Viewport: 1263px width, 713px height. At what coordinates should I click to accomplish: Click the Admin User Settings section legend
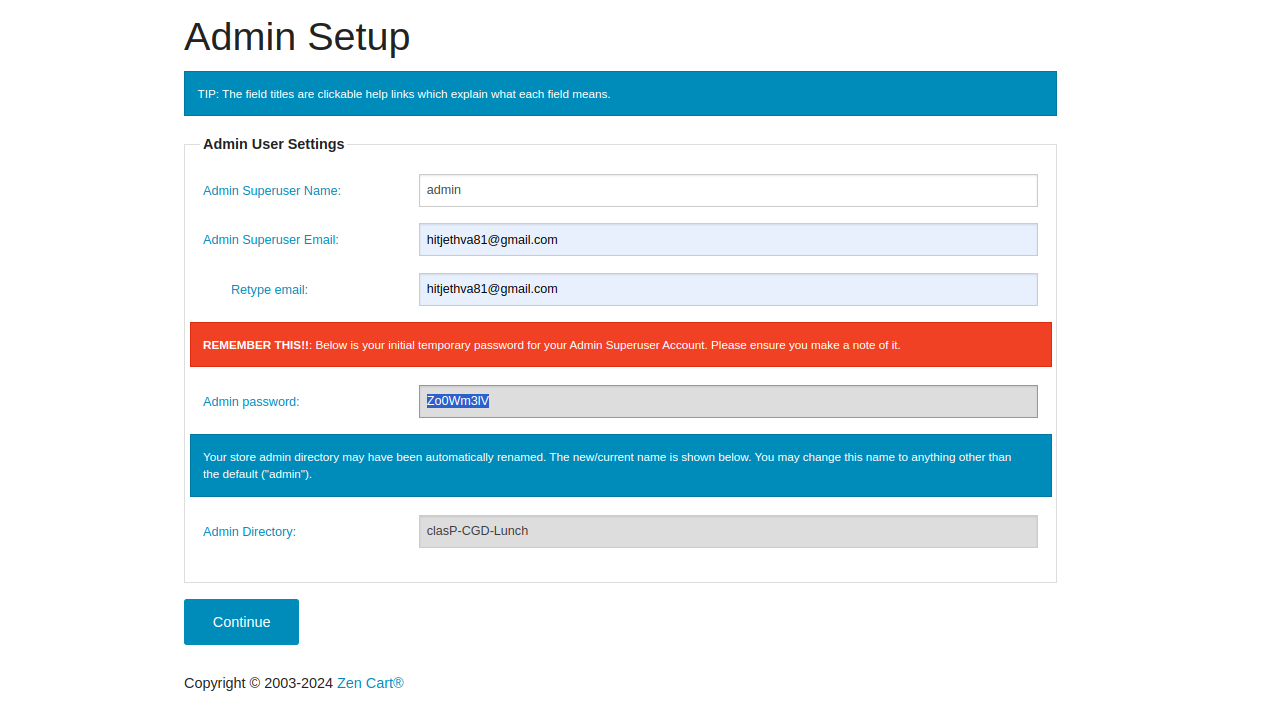(273, 144)
